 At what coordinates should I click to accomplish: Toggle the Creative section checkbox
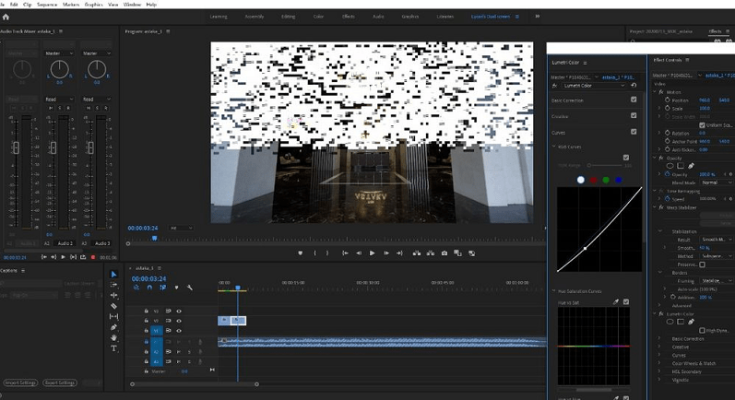point(633,115)
